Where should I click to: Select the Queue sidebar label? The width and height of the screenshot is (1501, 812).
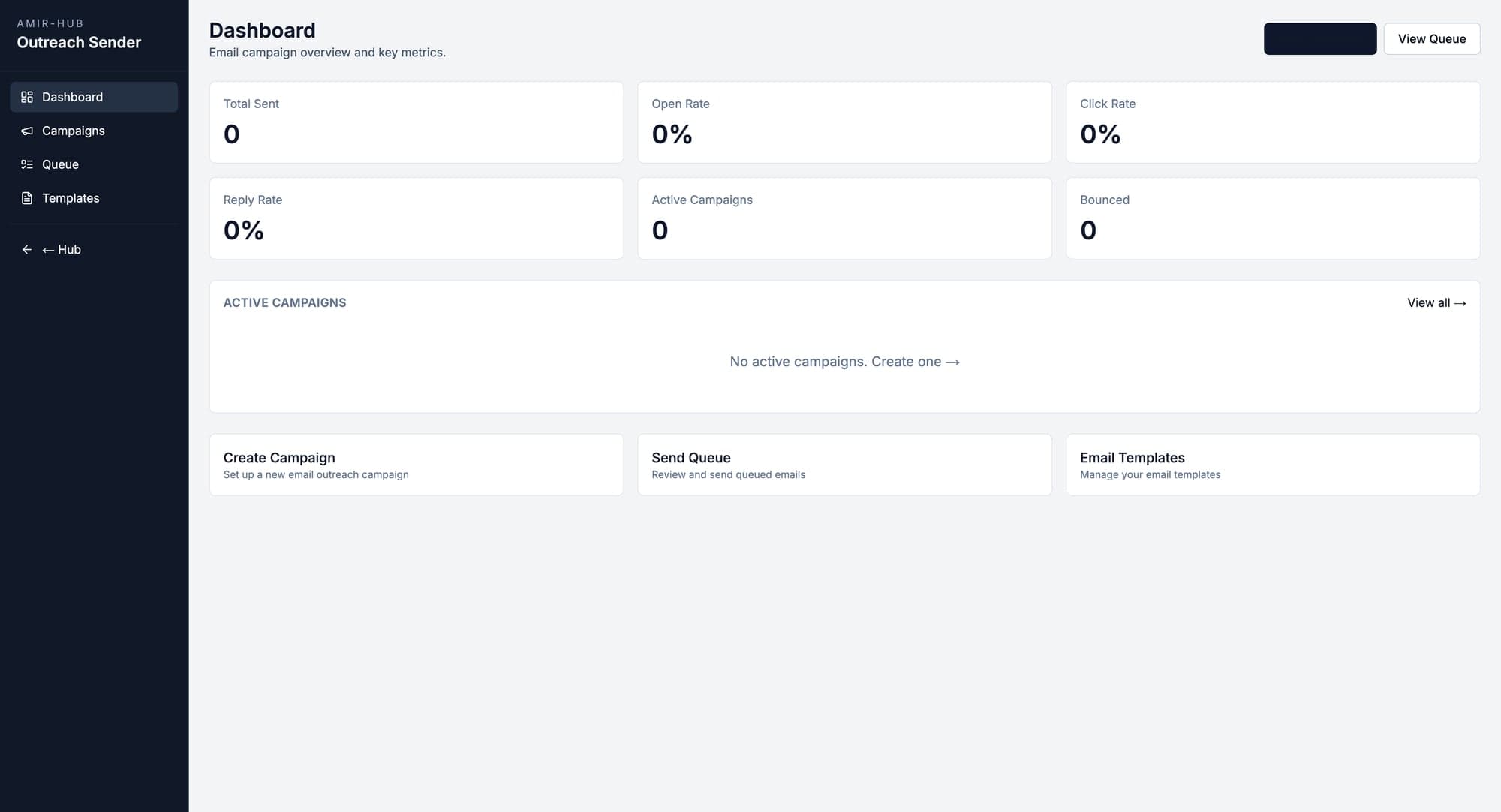coord(60,164)
